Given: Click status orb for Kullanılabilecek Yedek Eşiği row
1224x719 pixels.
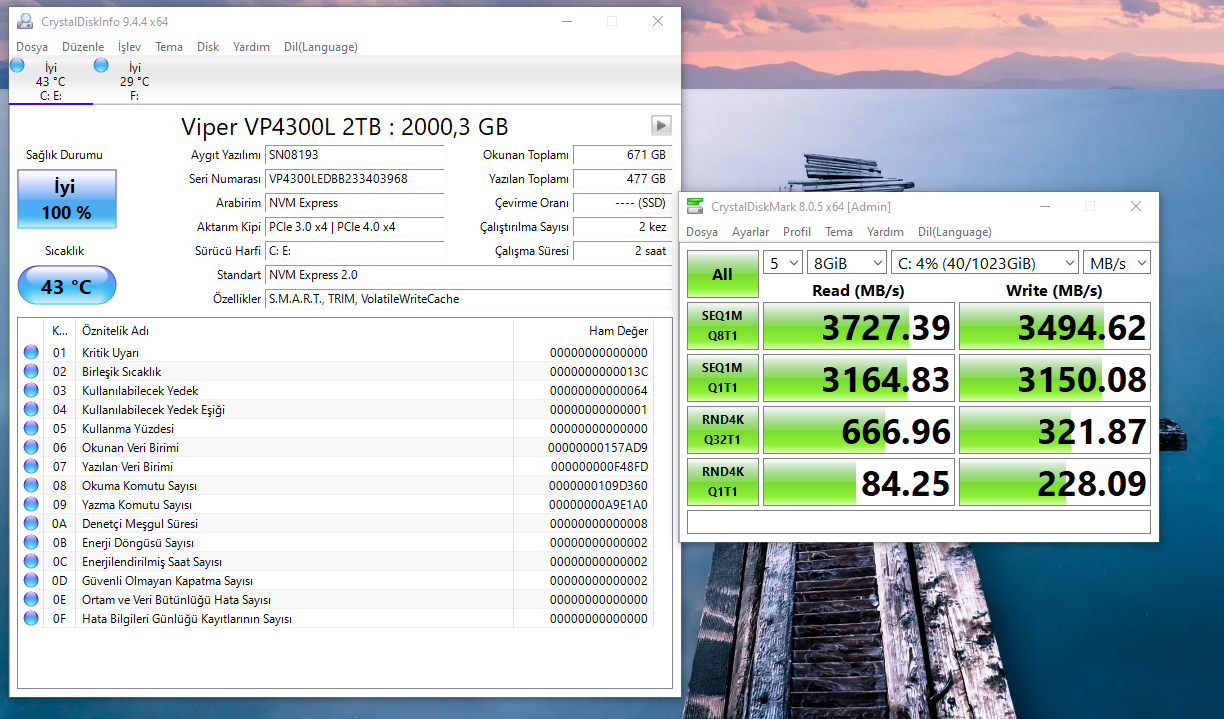Looking at the screenshot, I should (x=31, y=409).
